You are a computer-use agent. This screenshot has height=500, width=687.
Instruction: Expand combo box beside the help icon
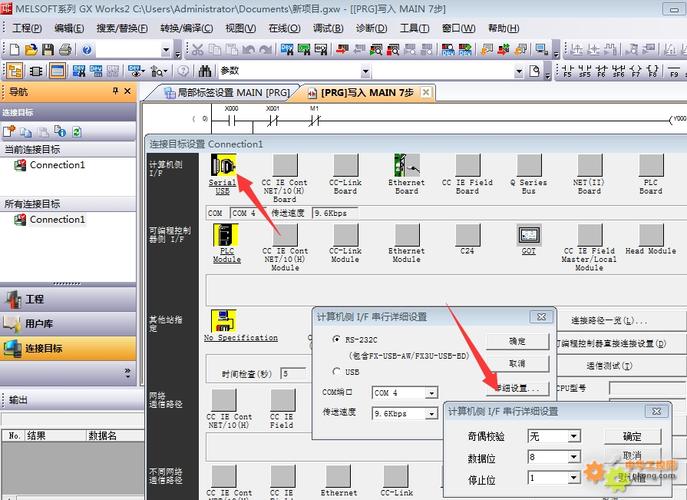tap(166, 50)
